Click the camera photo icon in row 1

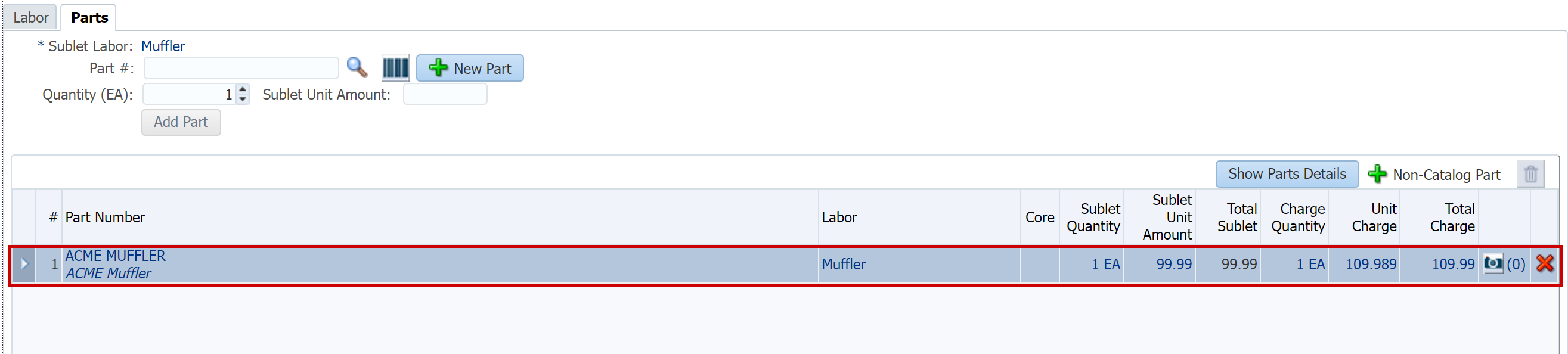click(1493, 264)
